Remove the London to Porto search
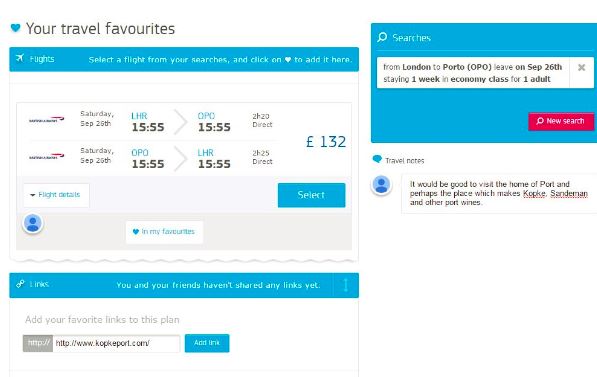Image resolution: width=597 pixels, height=377 pixels. tap(581, 68)
